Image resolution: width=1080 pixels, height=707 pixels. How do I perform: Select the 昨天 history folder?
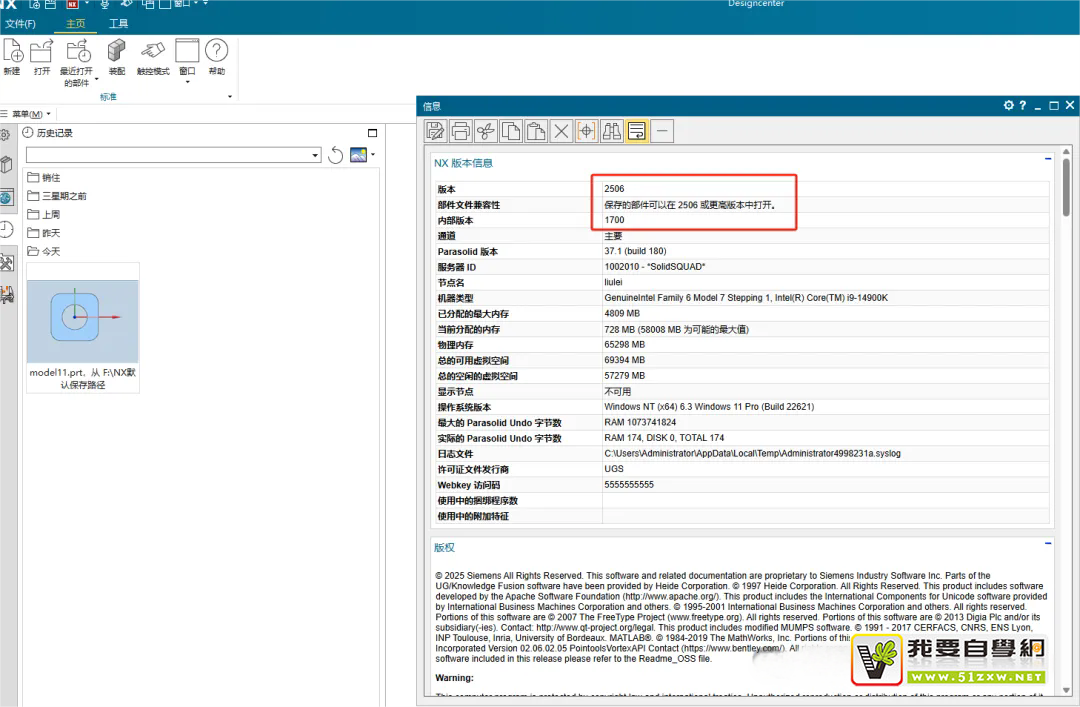pyautogui.click(x=50, y=233)
